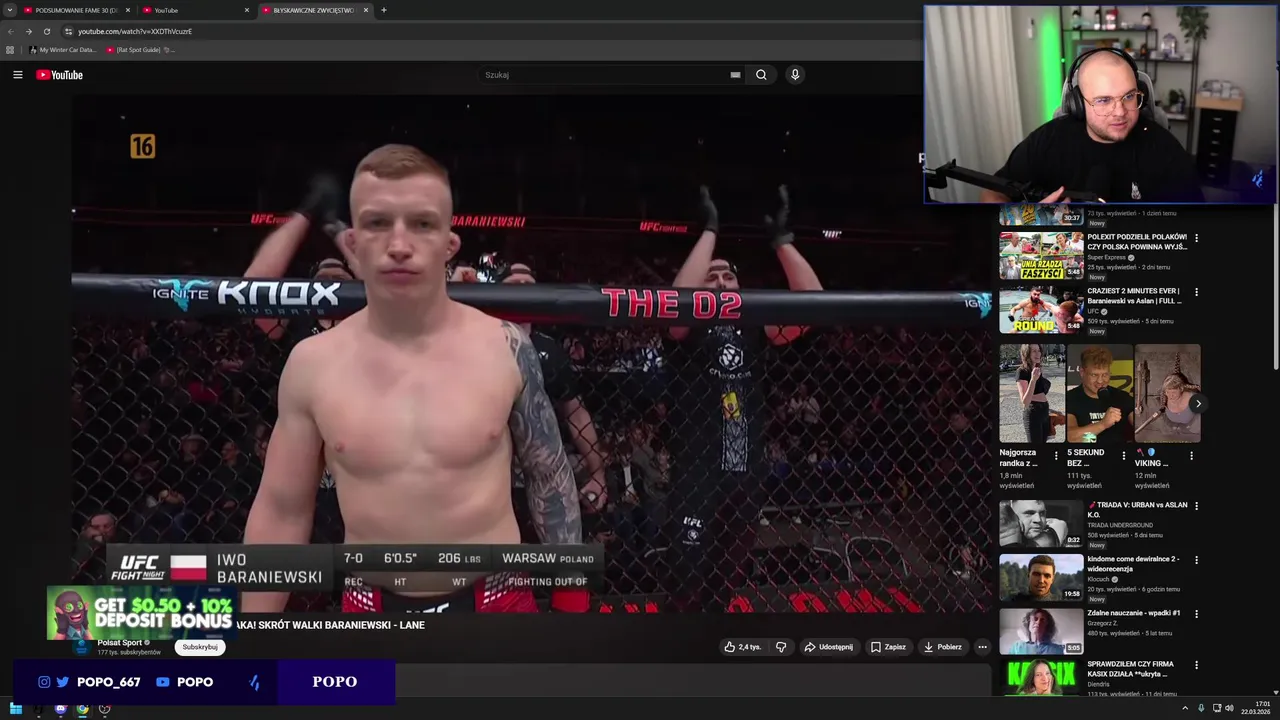Like the video with thumbs up
The image size is (1280, 720).
(x=743, y=647)
